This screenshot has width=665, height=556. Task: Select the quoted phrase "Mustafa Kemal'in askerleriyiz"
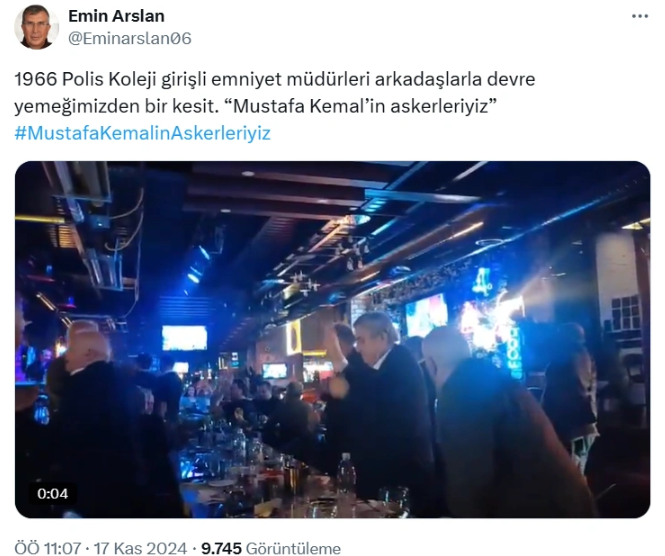359,106
